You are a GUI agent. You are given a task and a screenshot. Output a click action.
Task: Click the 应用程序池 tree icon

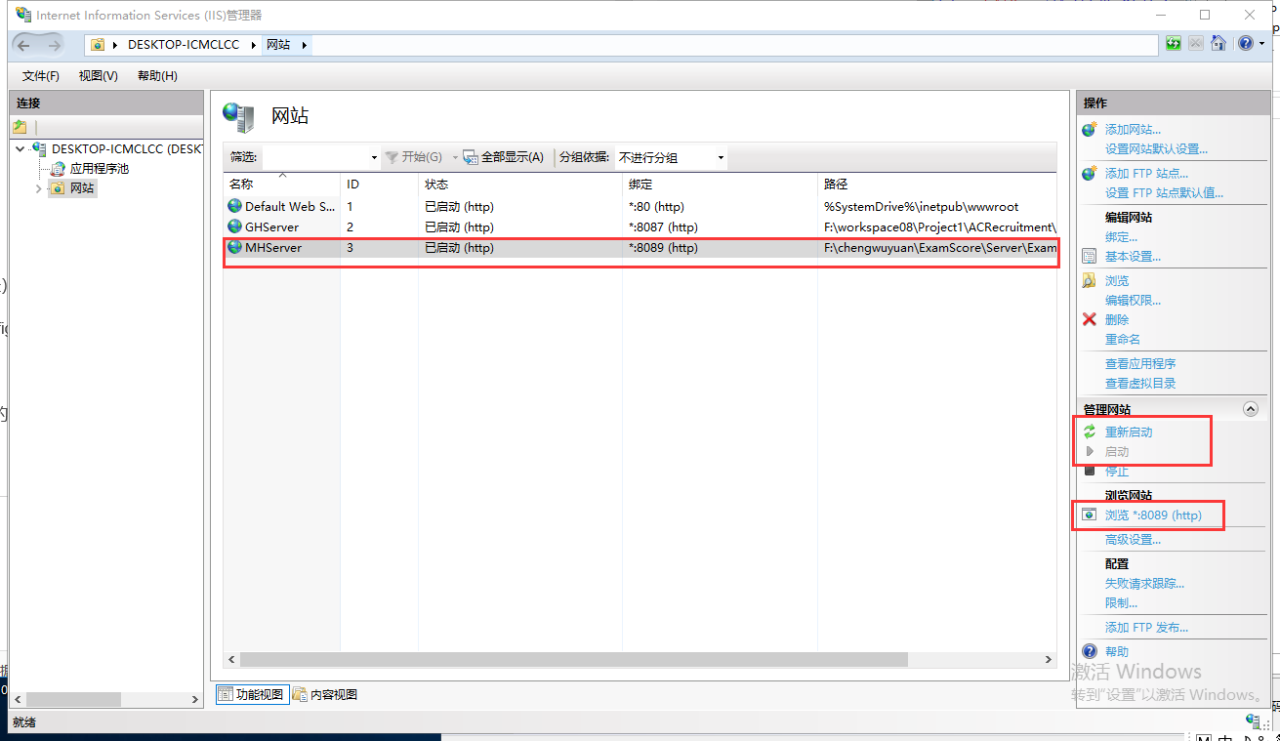[x=58, y=169]
